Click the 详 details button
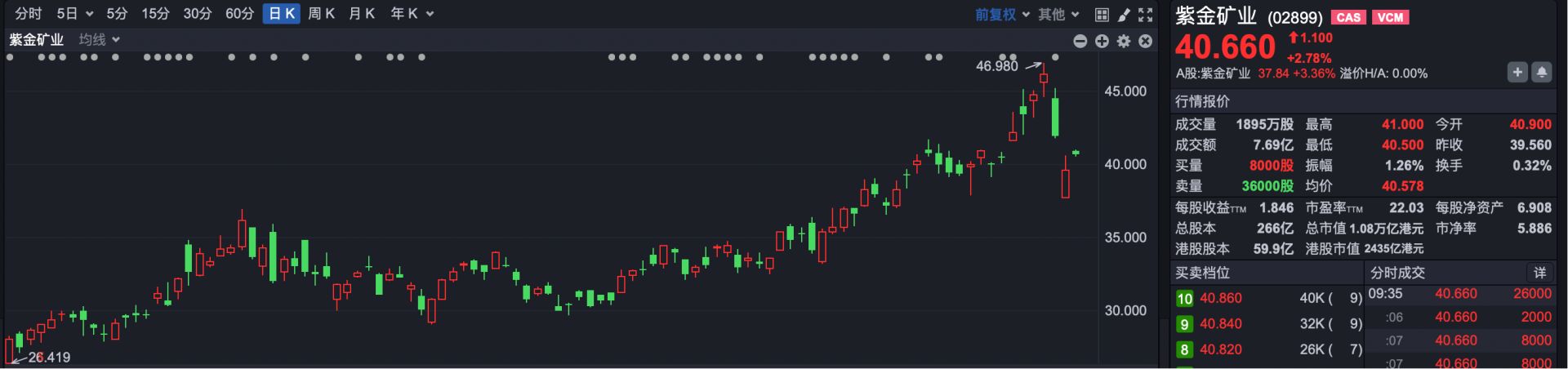 1539,273
